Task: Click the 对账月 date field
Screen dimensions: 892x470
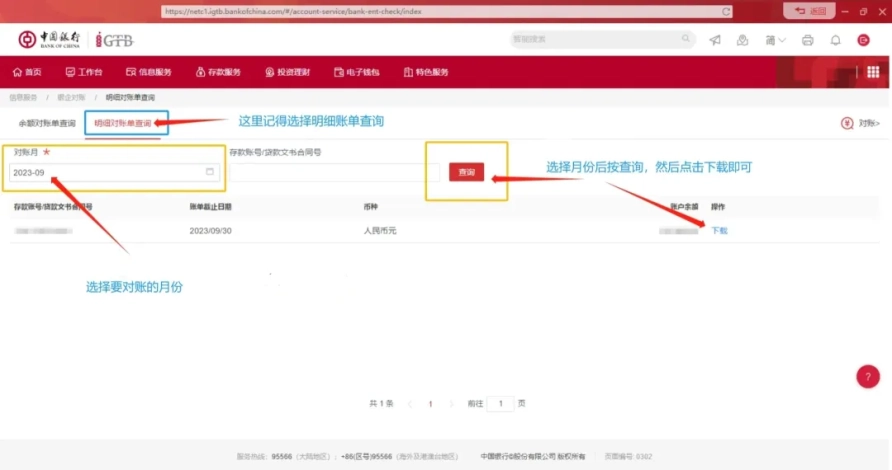Action: 114,172
